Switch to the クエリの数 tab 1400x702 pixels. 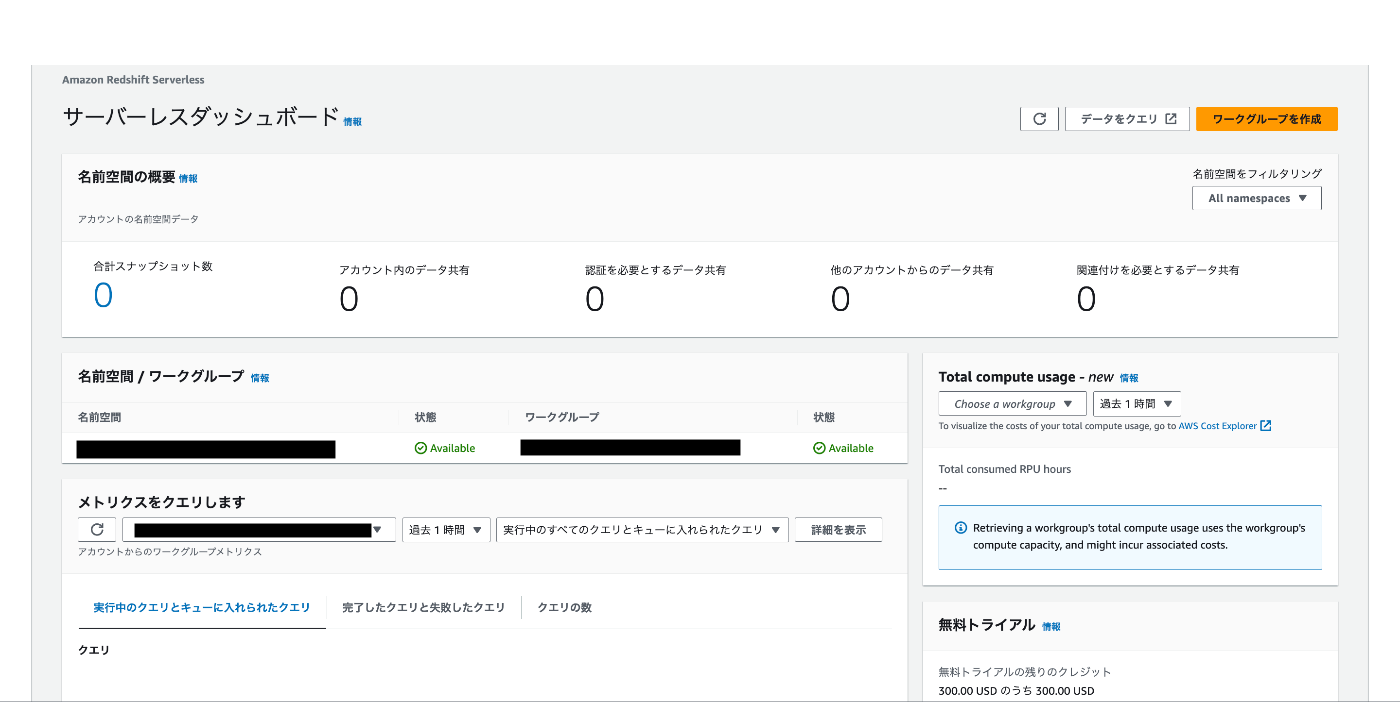point(565,607)
